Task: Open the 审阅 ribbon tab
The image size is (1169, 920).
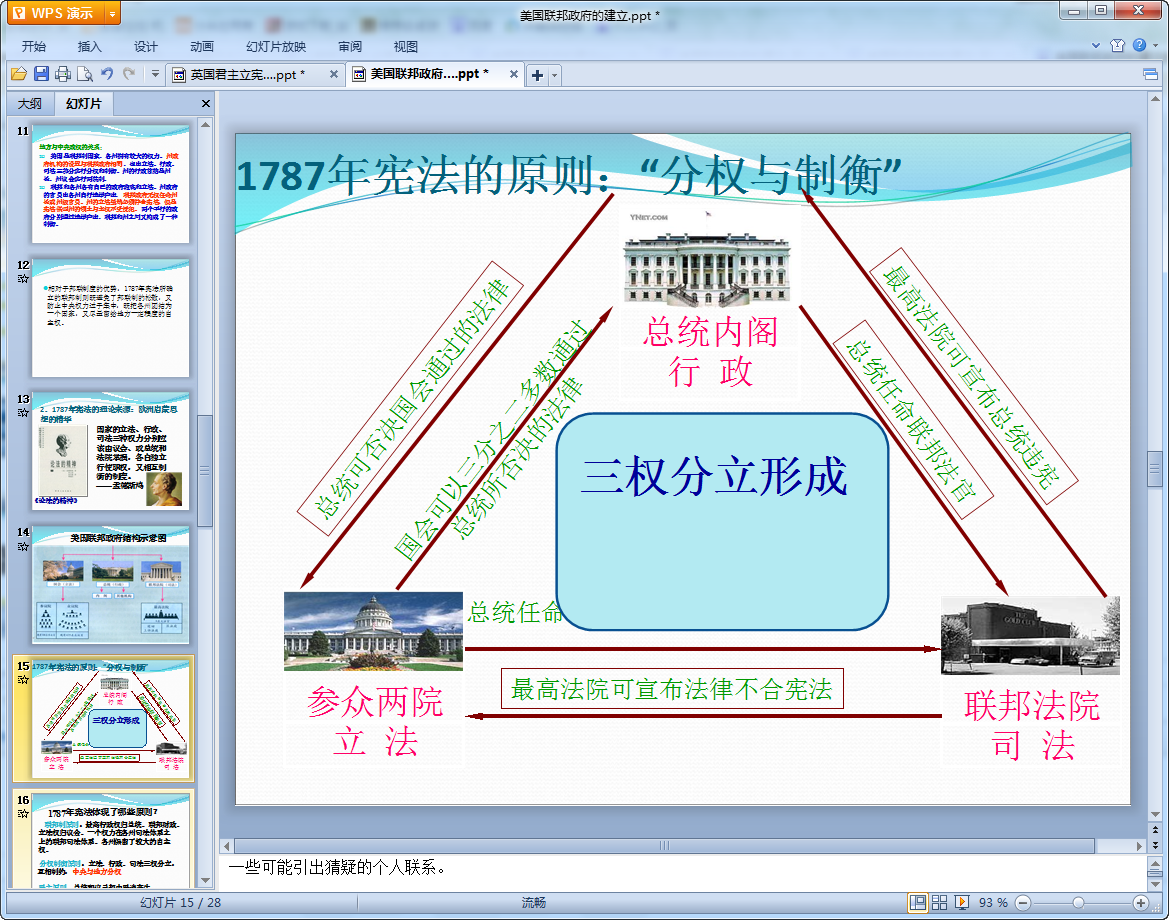Action: click(x=350, y=46)
